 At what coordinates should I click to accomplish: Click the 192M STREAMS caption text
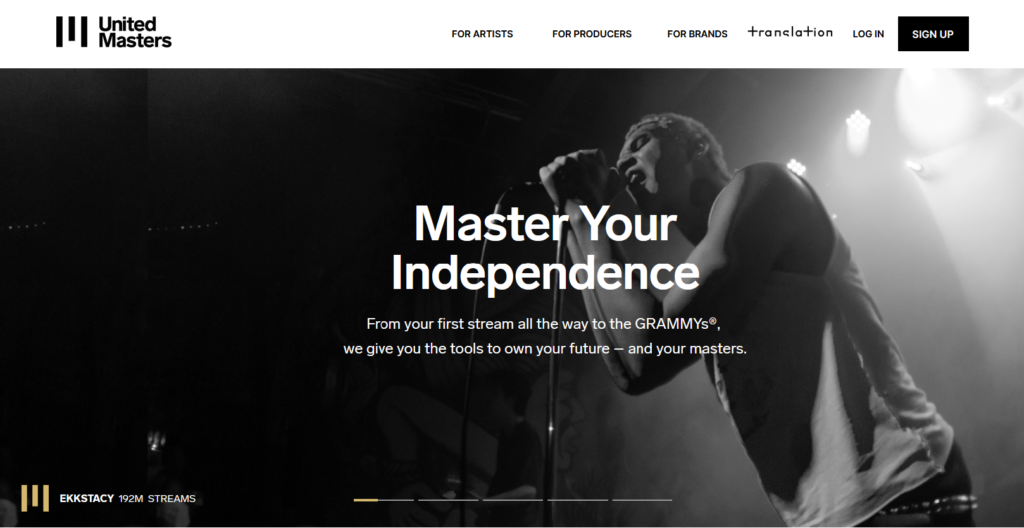click(x=157, y=499)
